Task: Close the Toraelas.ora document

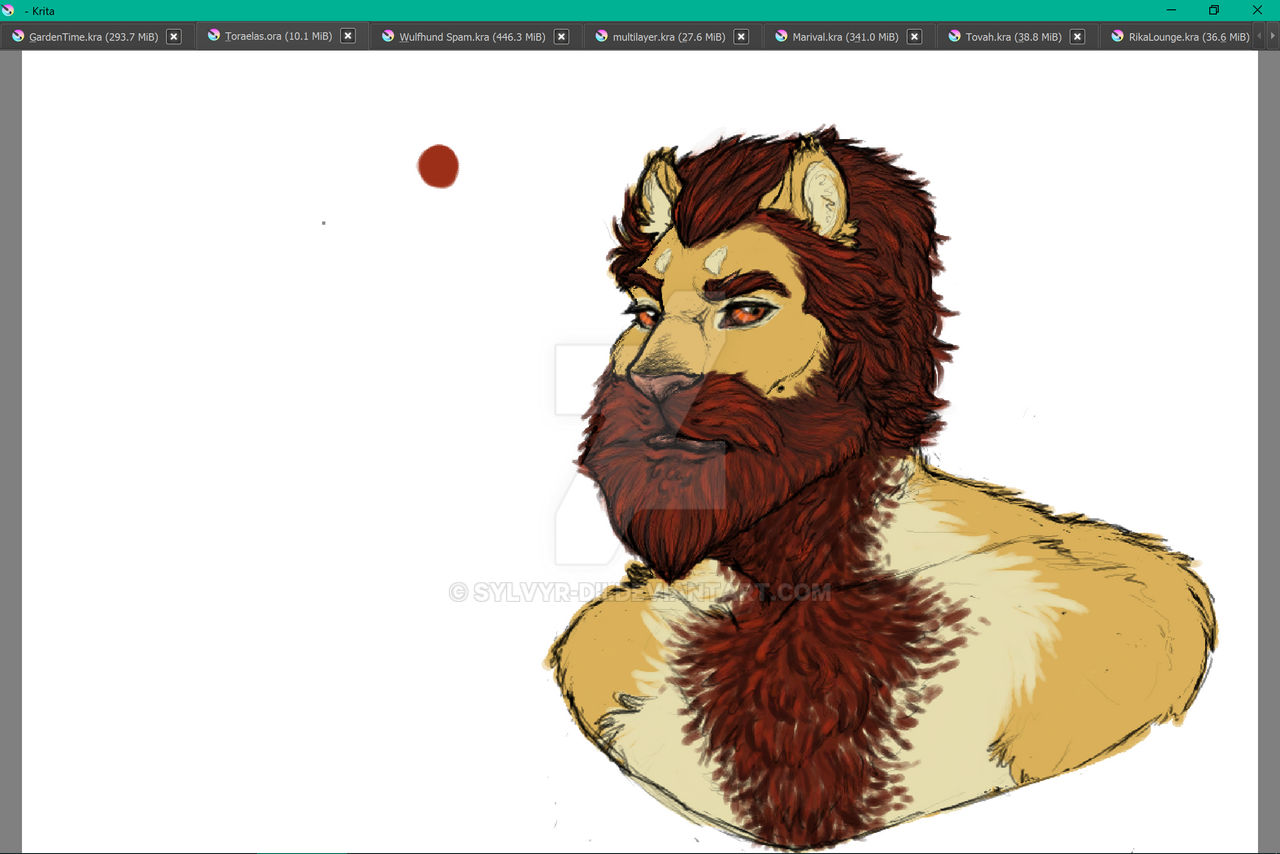Action: coord(348,36)
